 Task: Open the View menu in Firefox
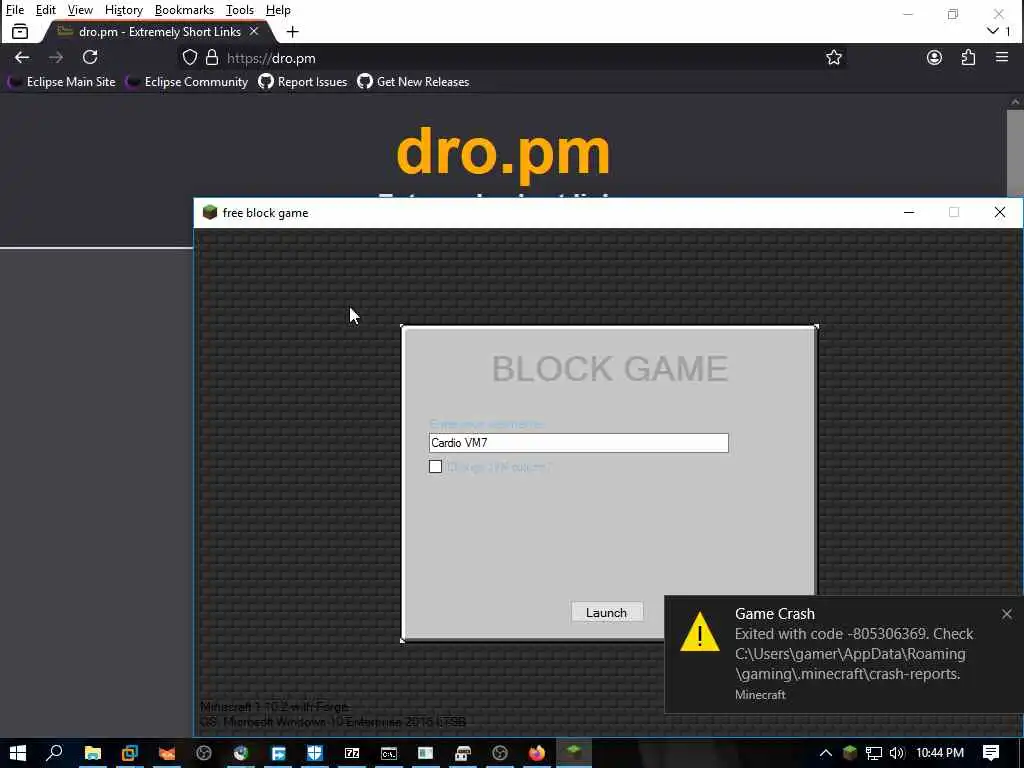[x=80, y=10]
